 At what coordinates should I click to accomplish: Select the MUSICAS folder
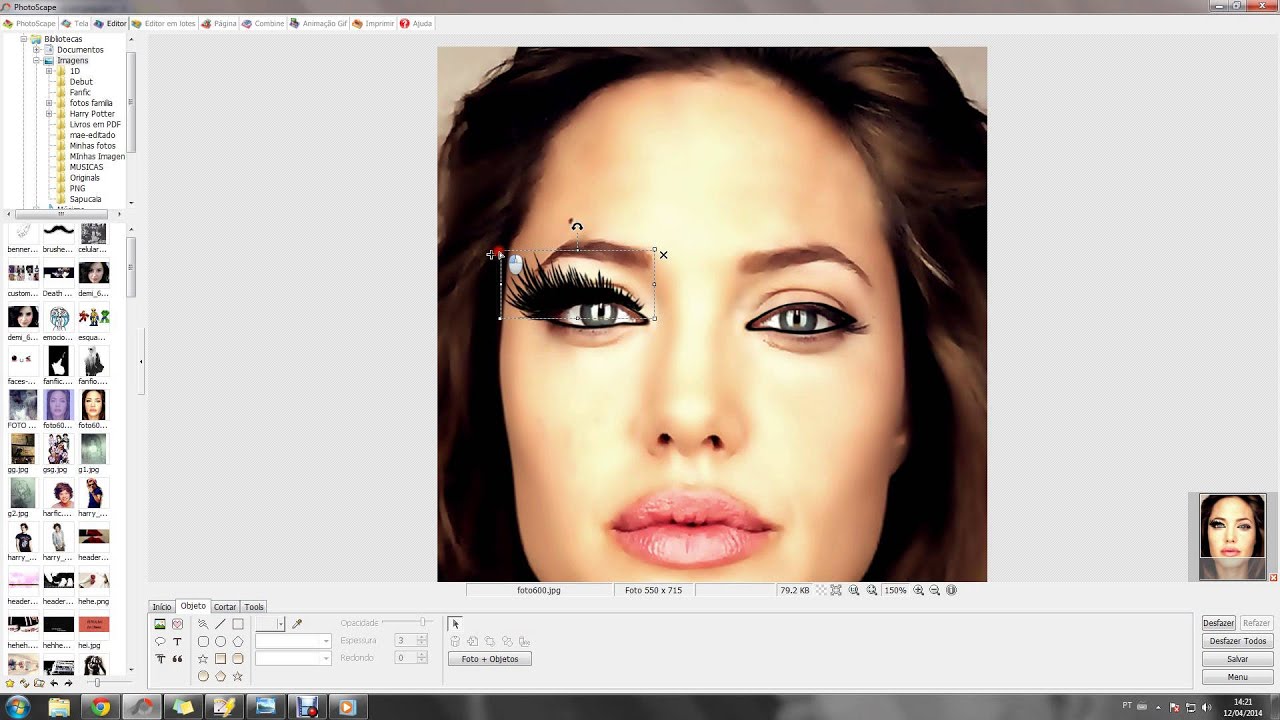(86, 167)
